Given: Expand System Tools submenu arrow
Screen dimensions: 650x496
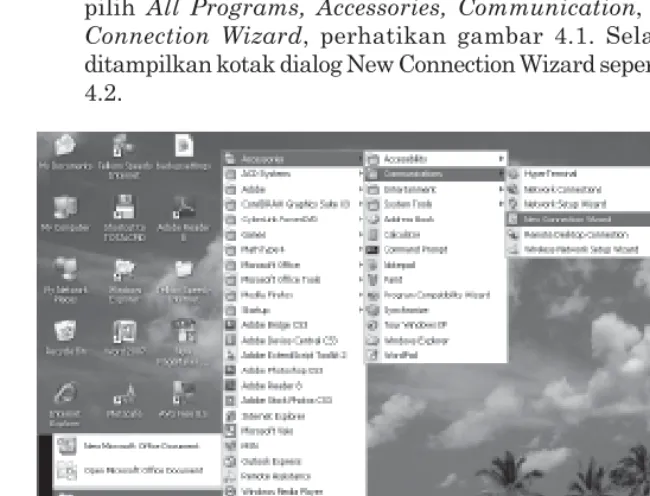Looking at the screenshot, I should point(501,204).
